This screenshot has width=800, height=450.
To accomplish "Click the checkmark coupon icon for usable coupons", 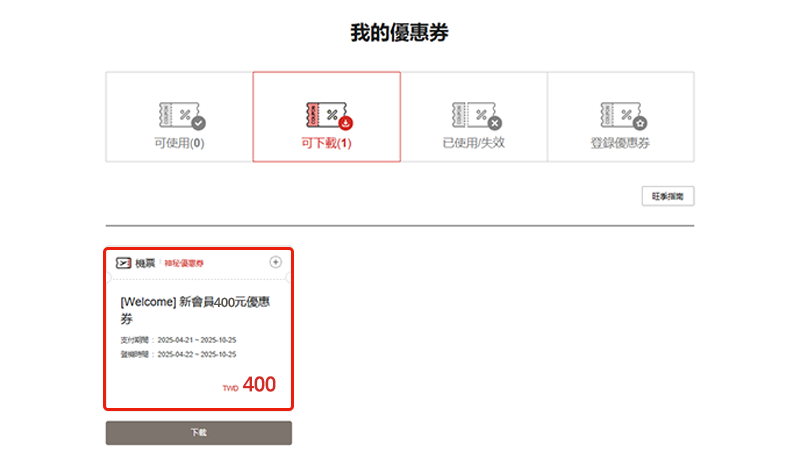I will [180, 116].
